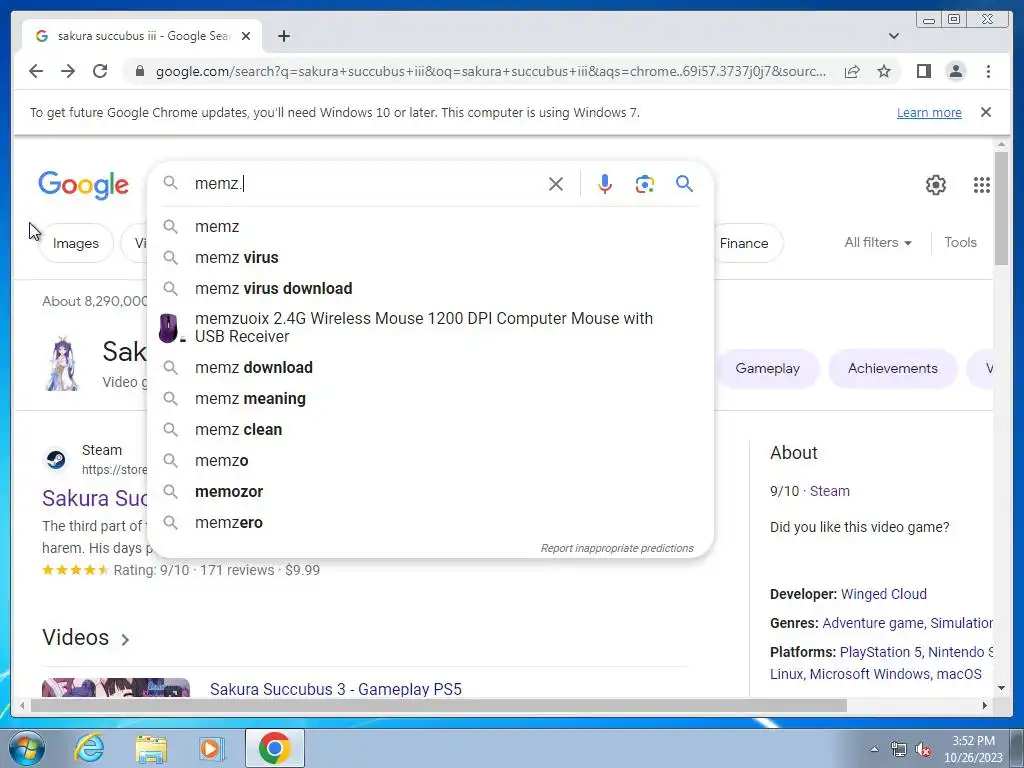Click the Sakura Succubus video thumbnail
1024x768 pixels.
pyautogui.click(x=116, y=688)
